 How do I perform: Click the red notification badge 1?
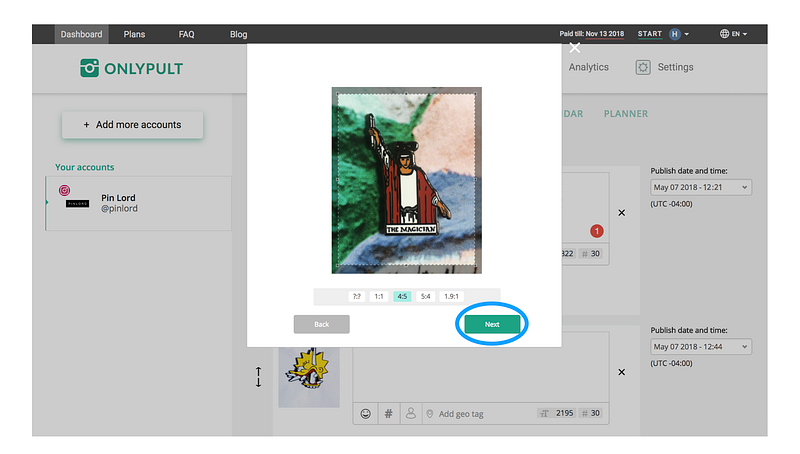click(597, 231)
